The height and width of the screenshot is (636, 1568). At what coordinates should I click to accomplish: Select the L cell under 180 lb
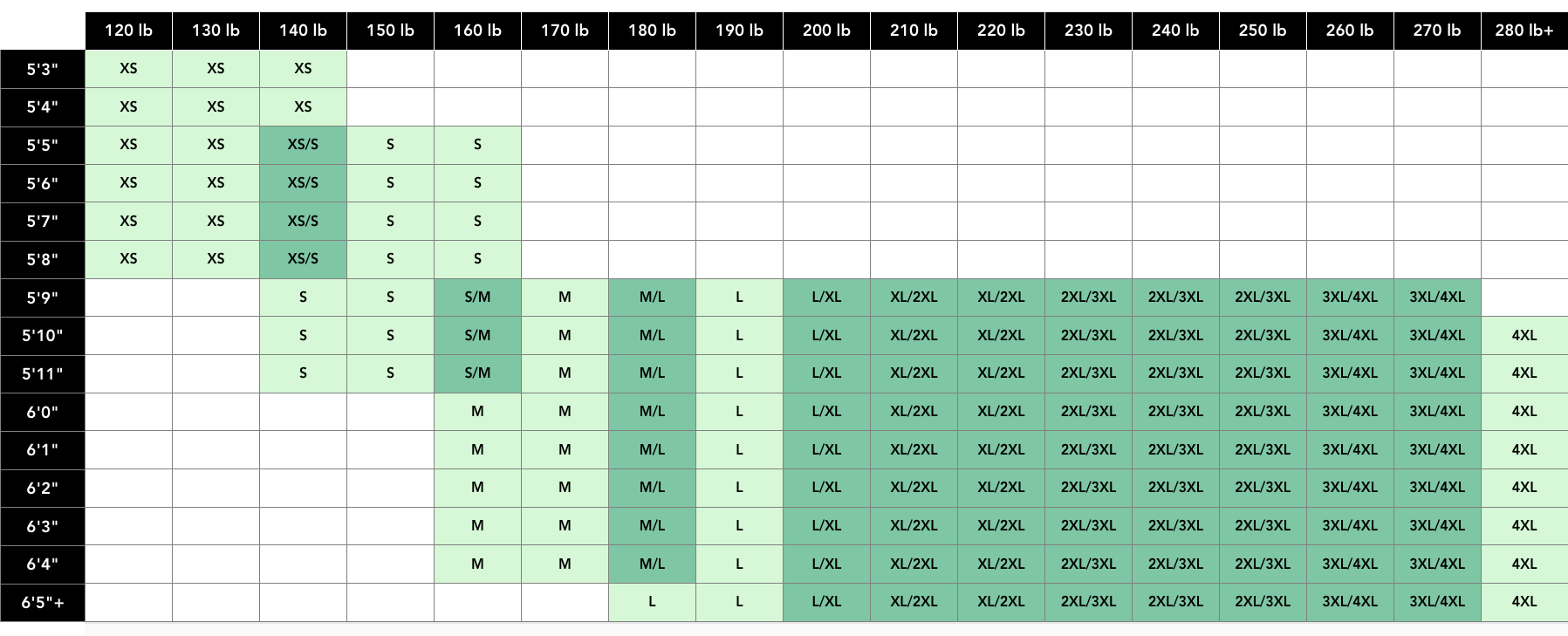[x=652, y=602]
